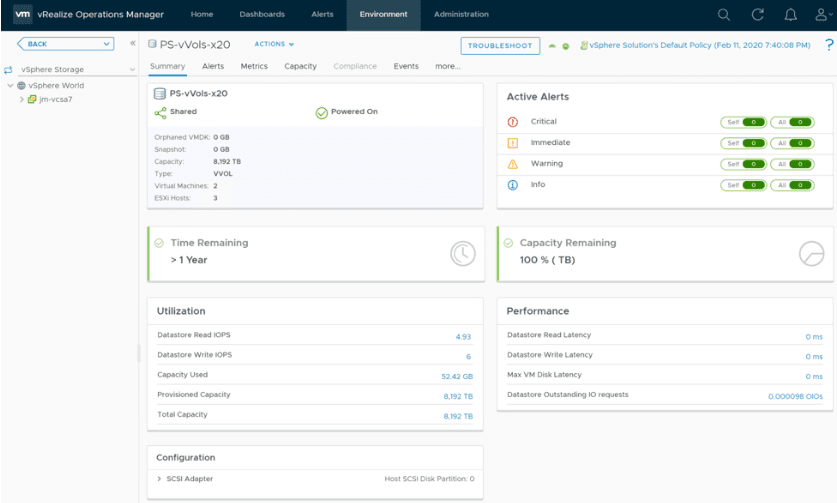Open the more... tabs menu

coord(447,66)
